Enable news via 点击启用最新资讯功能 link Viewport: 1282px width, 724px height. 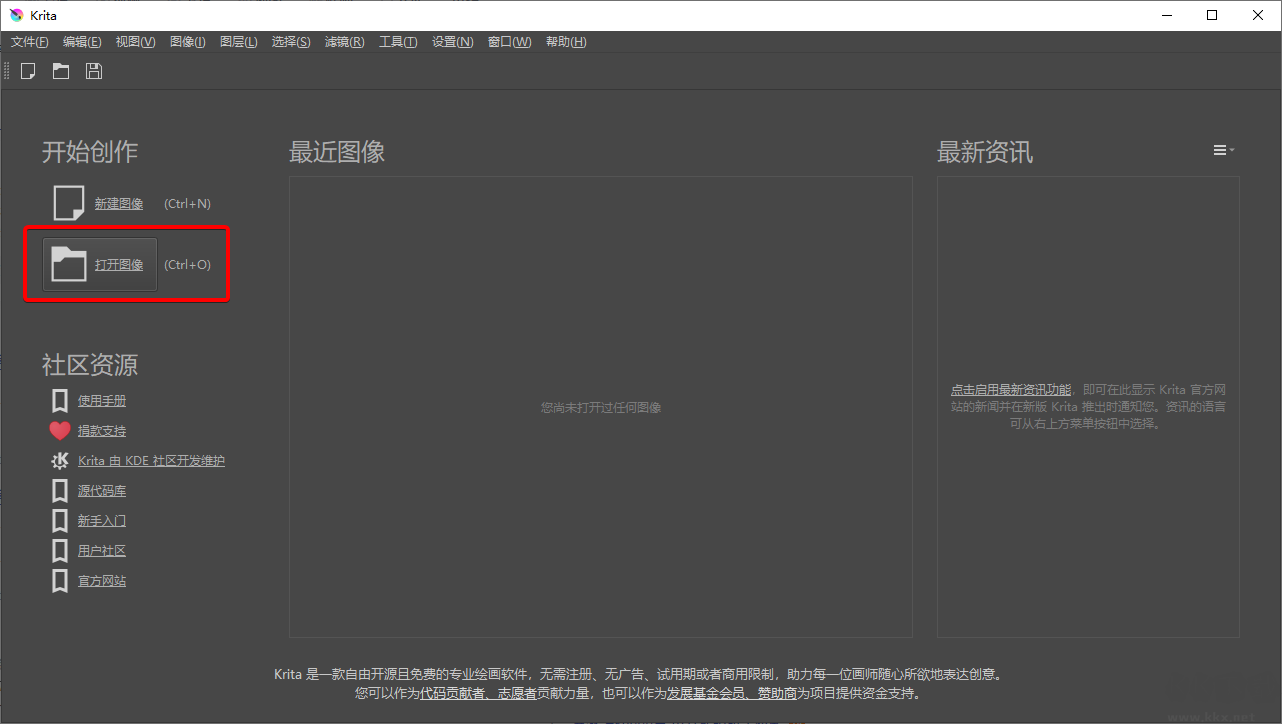[1010, 389]
